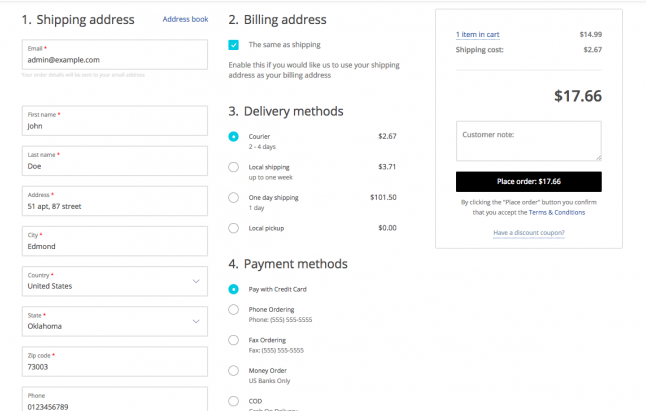This screenshot has width=646, height=411.
Task: Click the Place order button
Action: click(529, 182)
